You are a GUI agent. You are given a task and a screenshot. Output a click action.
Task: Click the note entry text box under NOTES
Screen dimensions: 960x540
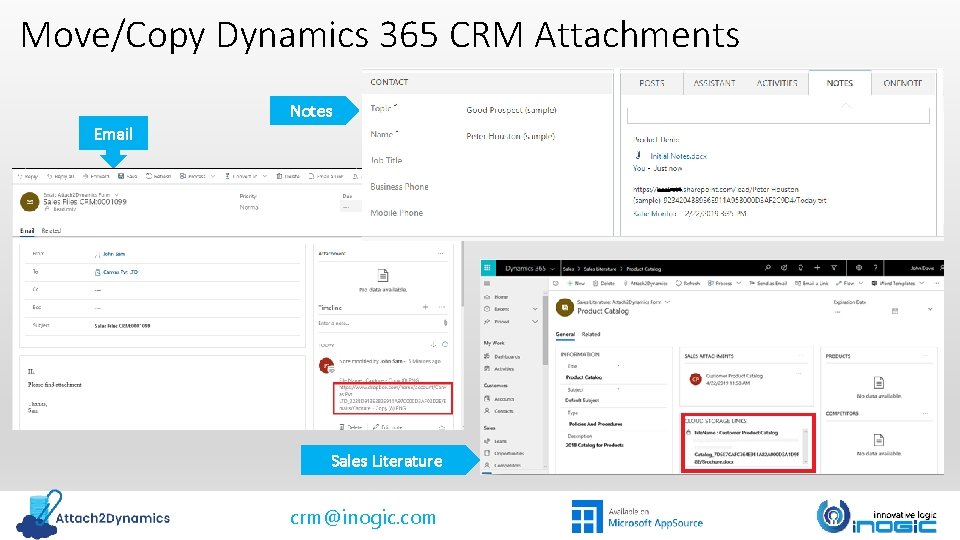coord(778,115)
